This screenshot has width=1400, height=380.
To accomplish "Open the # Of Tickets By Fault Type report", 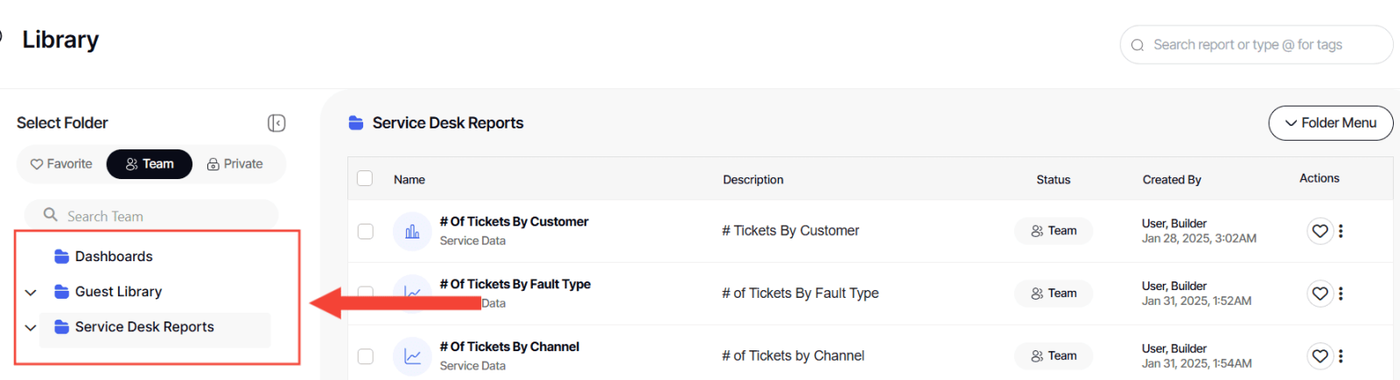I will tap(515, 284).
